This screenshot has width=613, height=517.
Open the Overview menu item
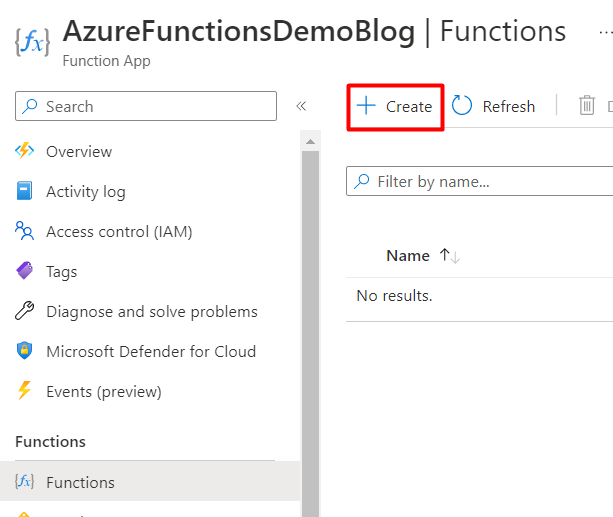pos(79,151)
